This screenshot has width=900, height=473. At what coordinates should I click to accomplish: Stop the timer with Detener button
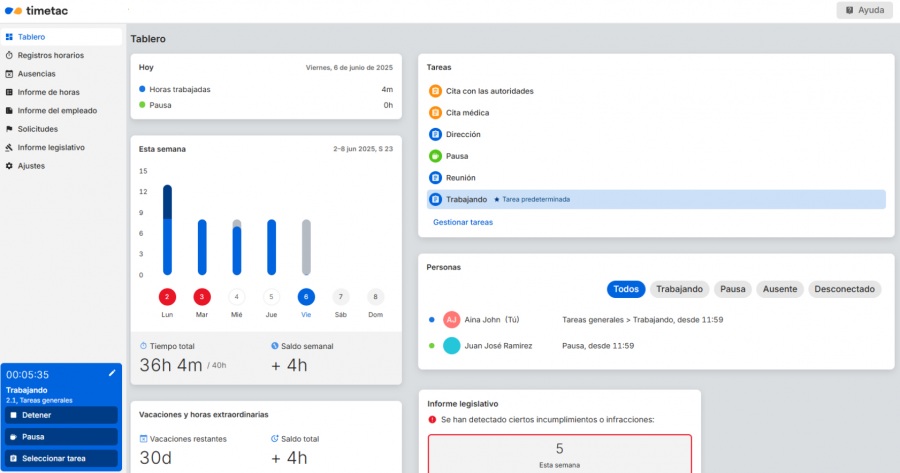coord(61,415)
